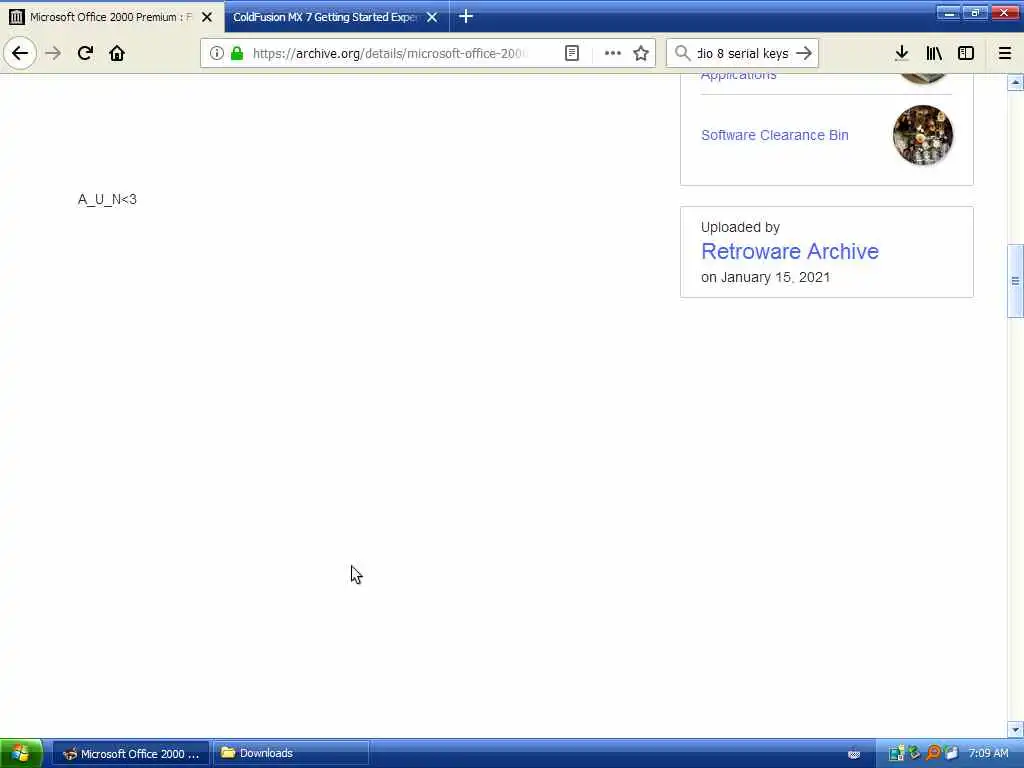Screen dimensions: 1024x768
Task: Click the vertical scrollbar thumb
Action: (x=1015, y=281)
